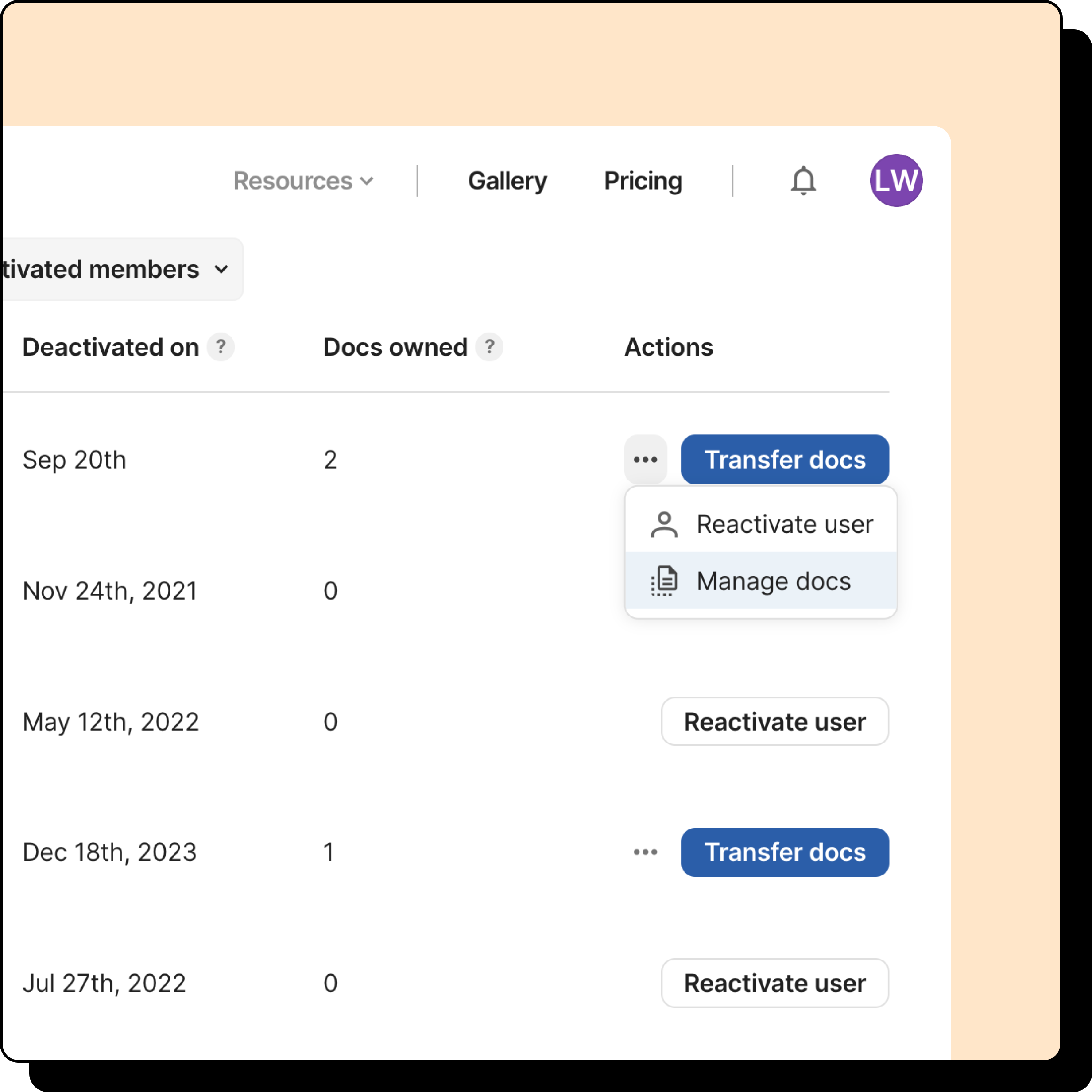
Task: Choose Manage docs menu entry
Action: click(773, 581)
